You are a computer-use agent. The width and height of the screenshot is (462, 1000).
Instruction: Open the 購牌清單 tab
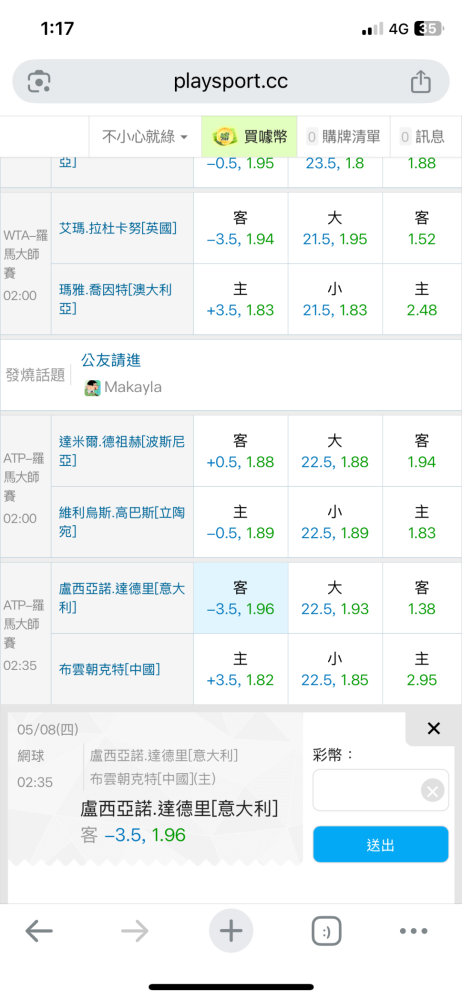[x=343, y=136]
